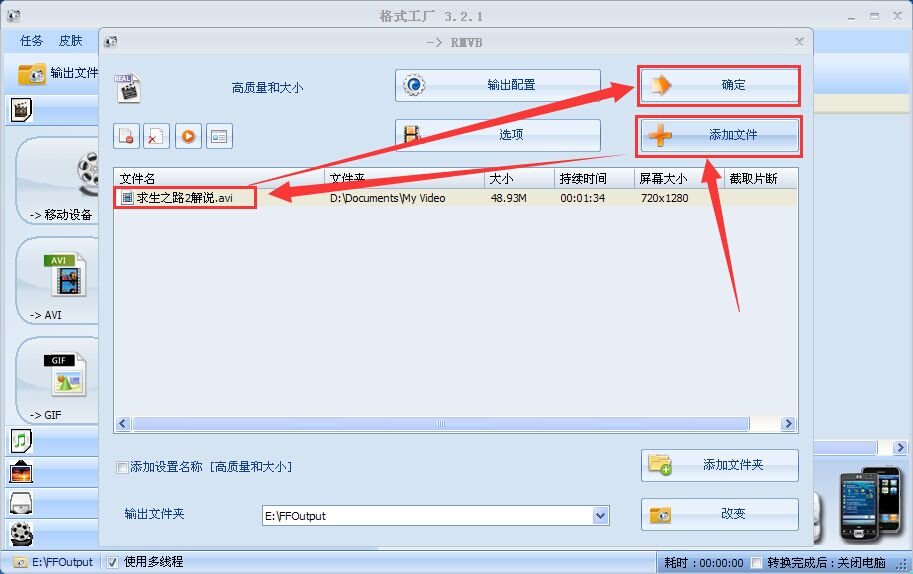Open the picture category icon in the sidebar
Screen dimensions: 913x574
coord(22,472)
